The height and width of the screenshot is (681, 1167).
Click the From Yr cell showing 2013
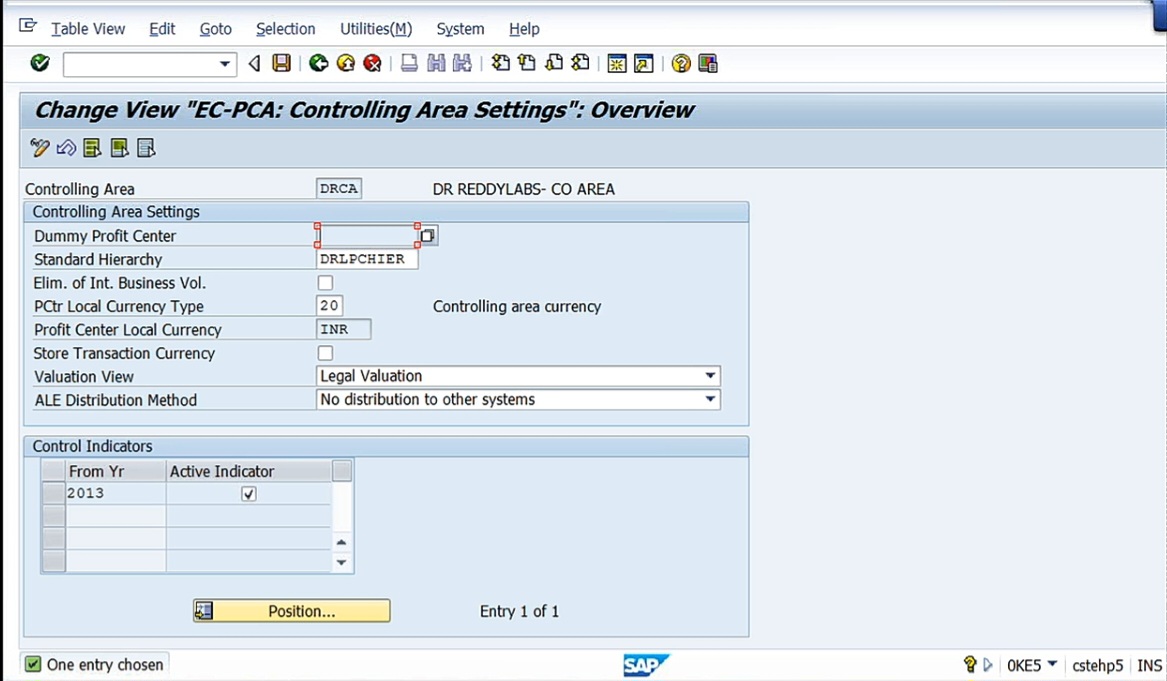[115, 493]
